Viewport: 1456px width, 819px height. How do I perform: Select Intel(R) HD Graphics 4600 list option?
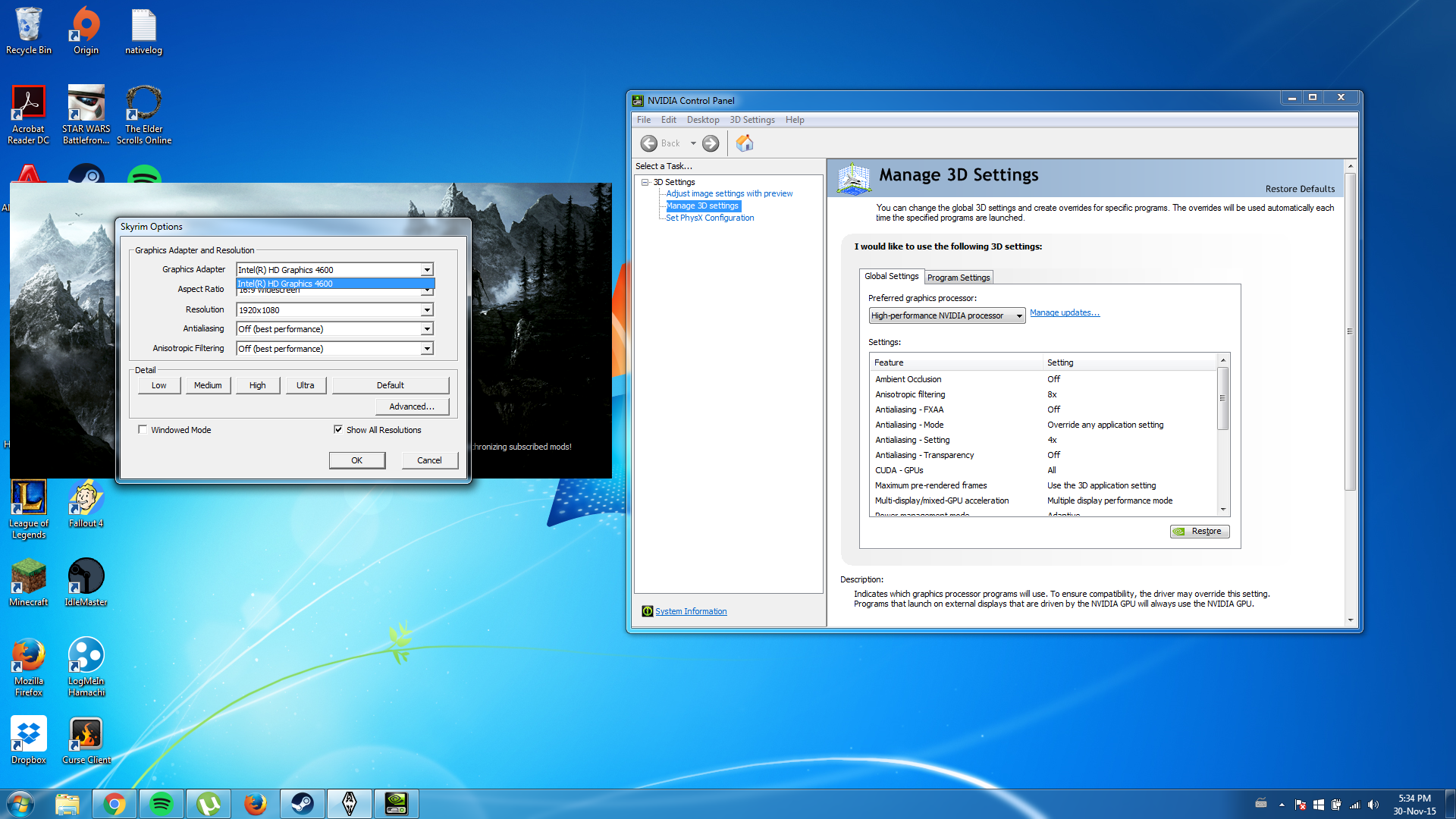point(335,284)
